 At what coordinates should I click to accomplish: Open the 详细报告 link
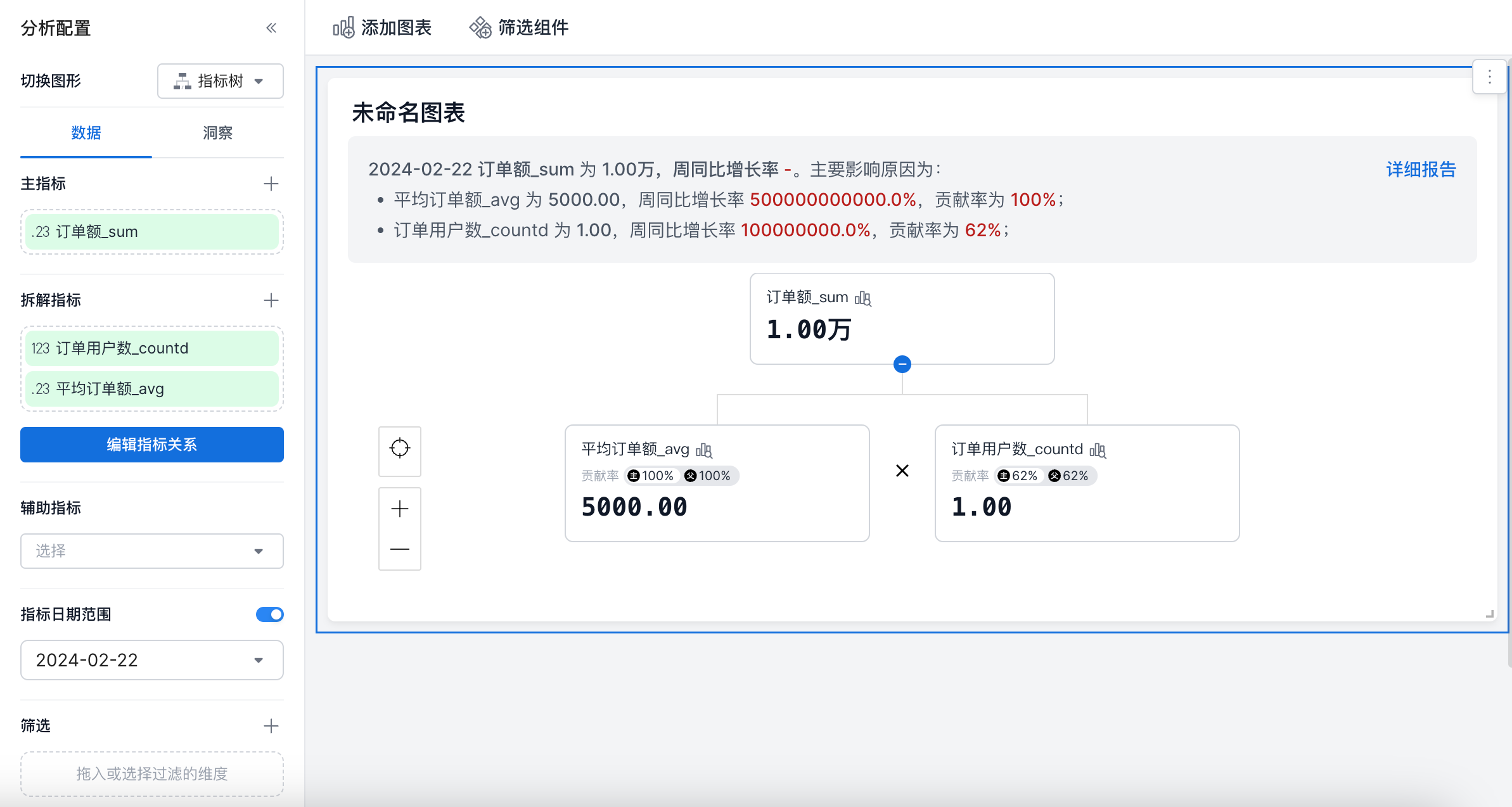point(1421,170)
